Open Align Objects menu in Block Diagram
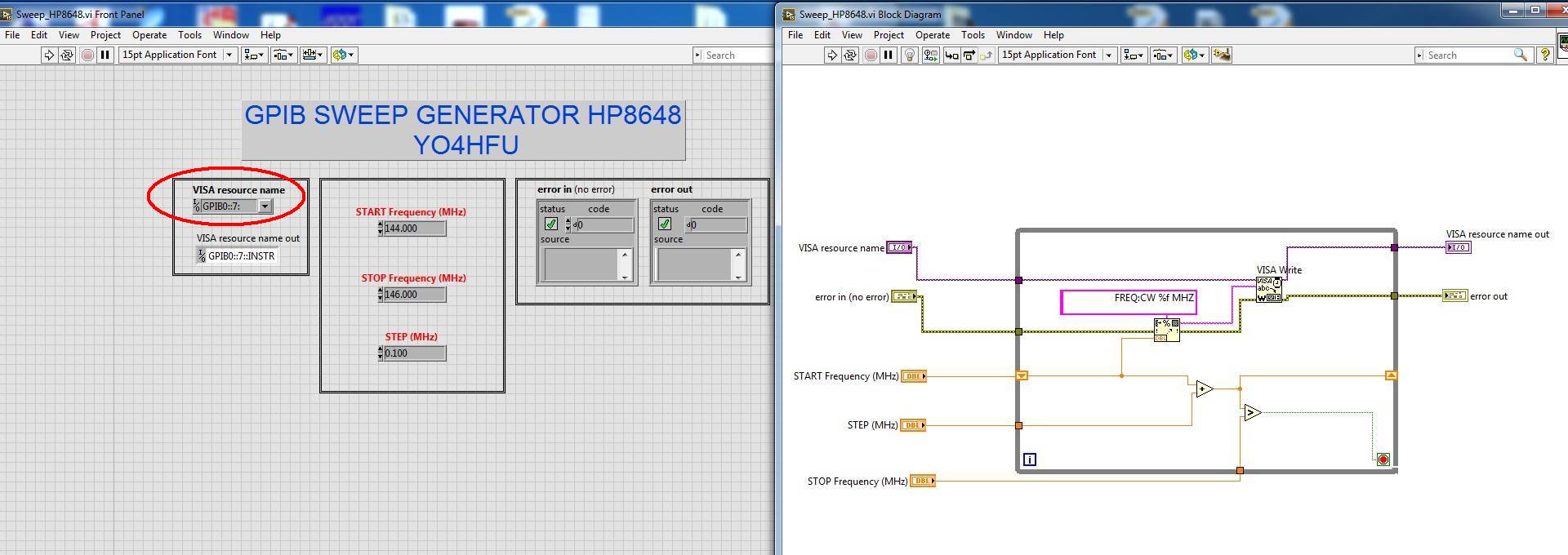The width and height of the screenshot is (1568, 555). pos(1133,55)
